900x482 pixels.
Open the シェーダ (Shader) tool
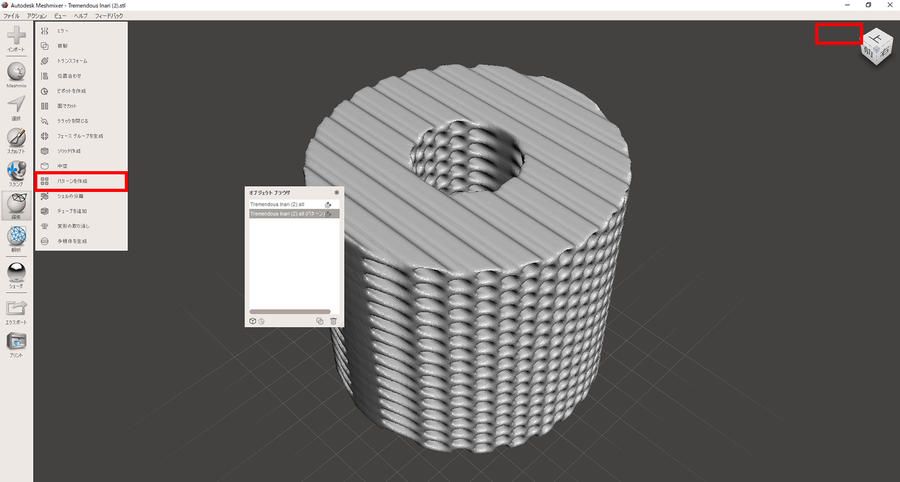pyautogui.click(x=16, y=272)
